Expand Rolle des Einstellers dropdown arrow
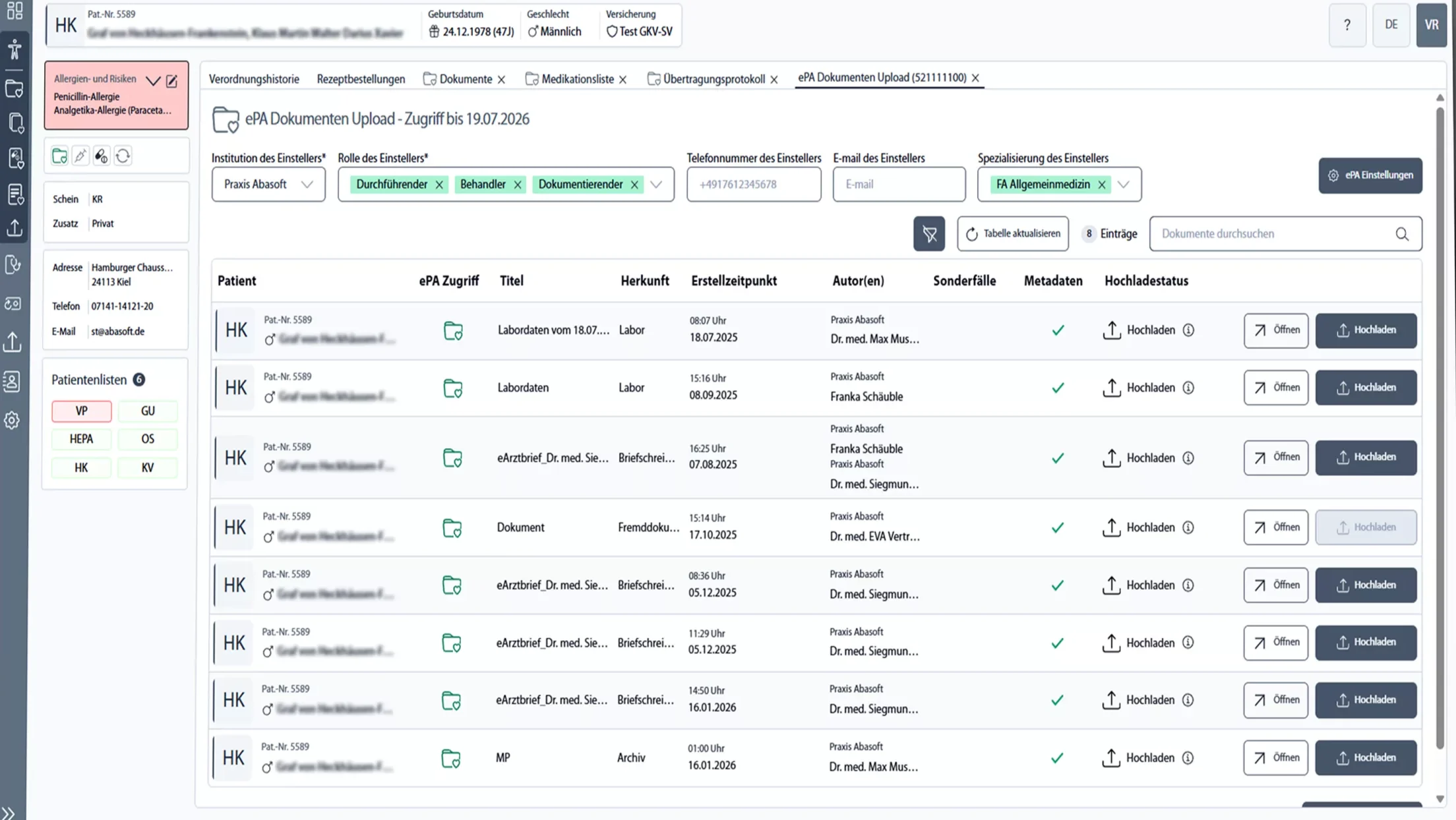The image size is (1456, 820). tap(656, 185)
